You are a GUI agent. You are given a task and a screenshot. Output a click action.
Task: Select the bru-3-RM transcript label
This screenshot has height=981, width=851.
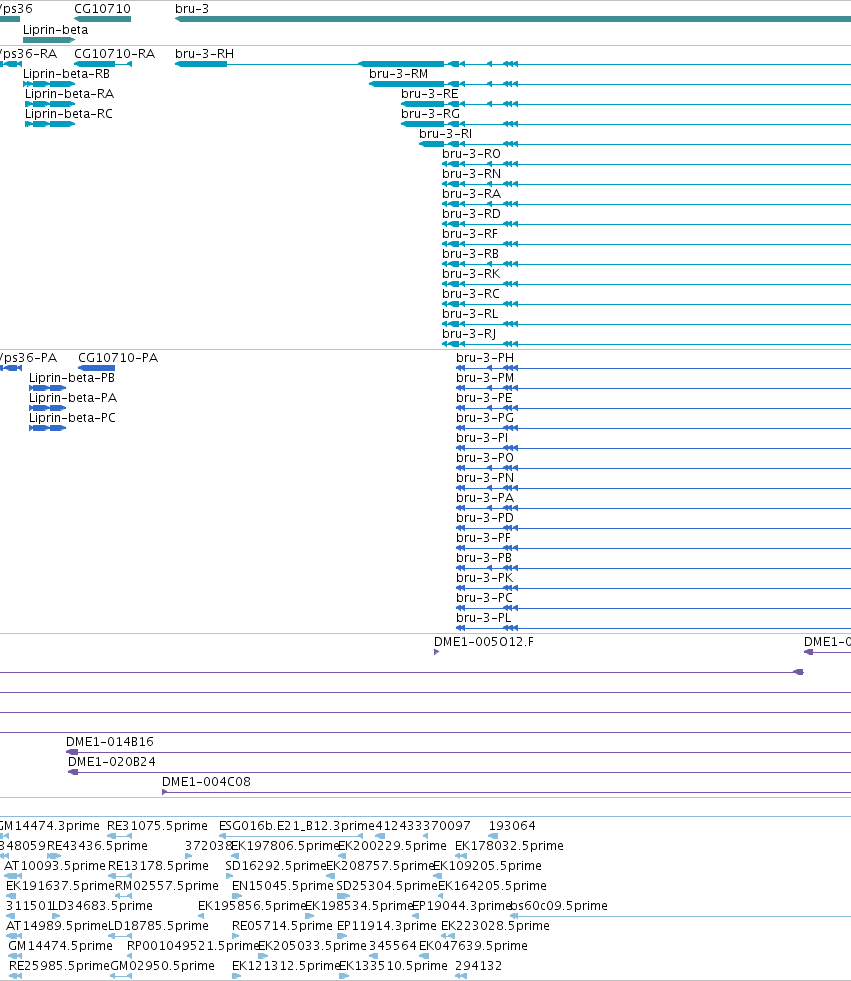pos(399,74)
